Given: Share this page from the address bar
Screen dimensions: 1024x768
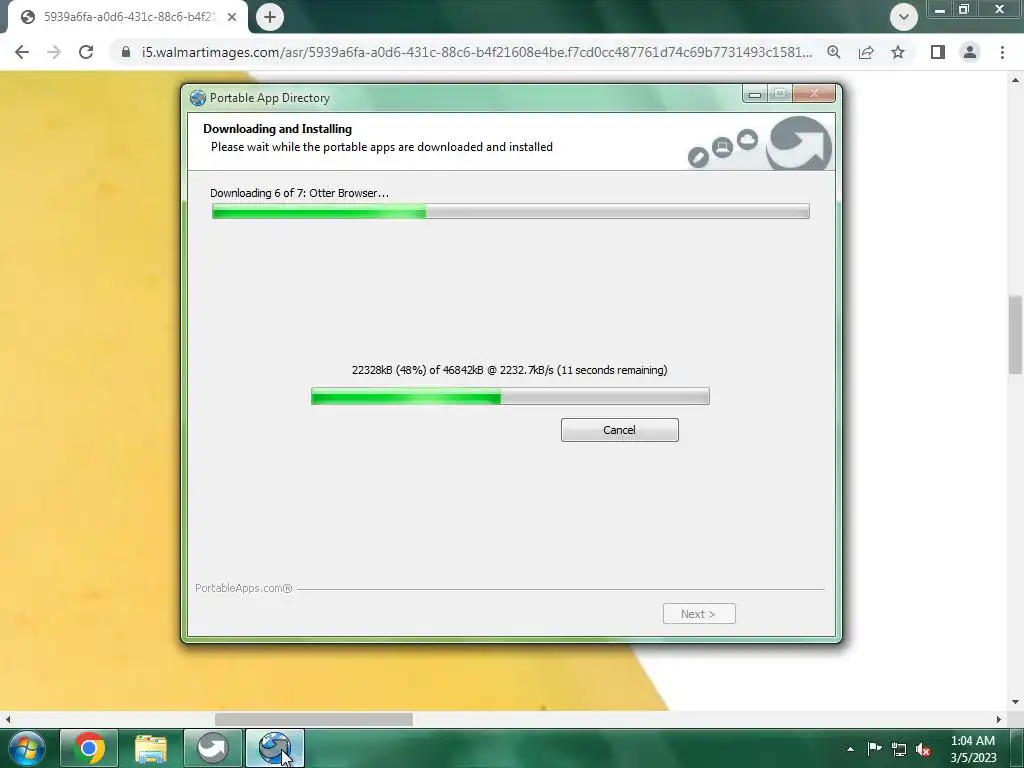Looking at the screenshot, I should click(866, 52).
